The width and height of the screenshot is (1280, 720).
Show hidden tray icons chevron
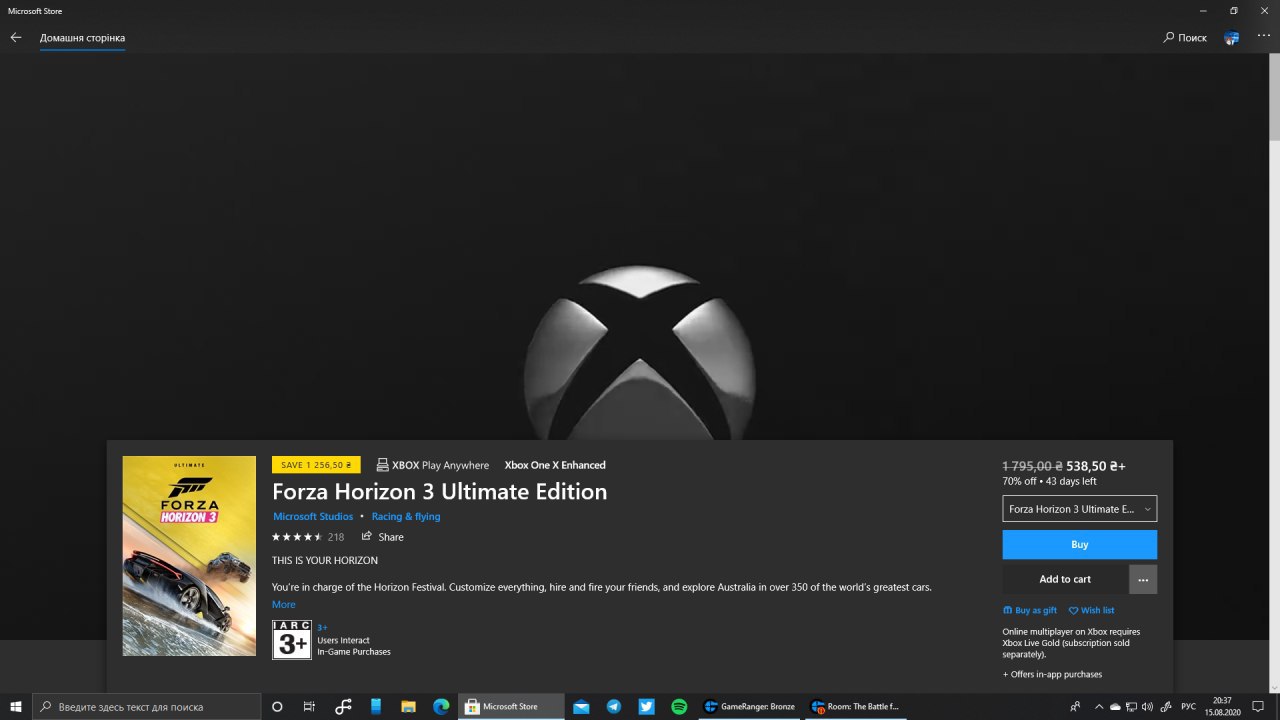[x=1099, y=706]
